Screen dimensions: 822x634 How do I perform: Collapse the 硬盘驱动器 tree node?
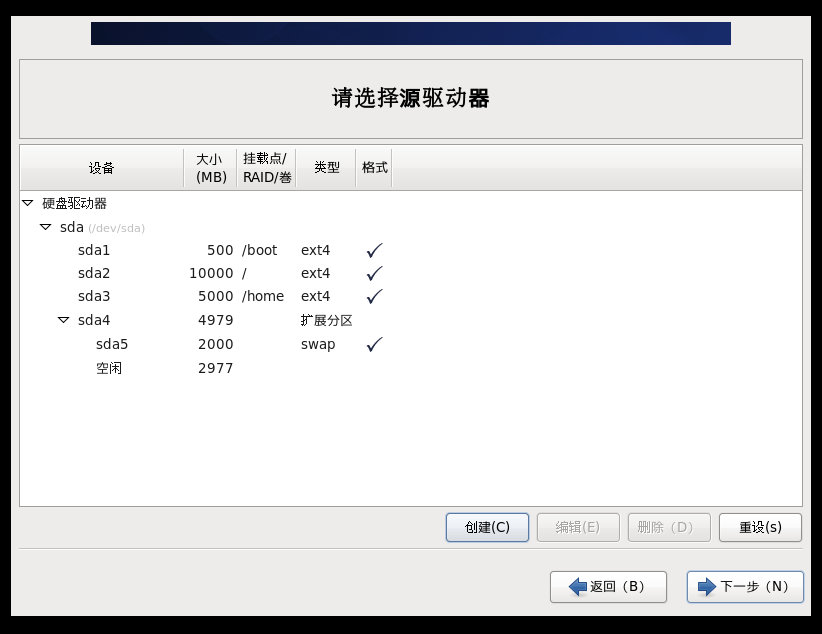pos(28,203)
